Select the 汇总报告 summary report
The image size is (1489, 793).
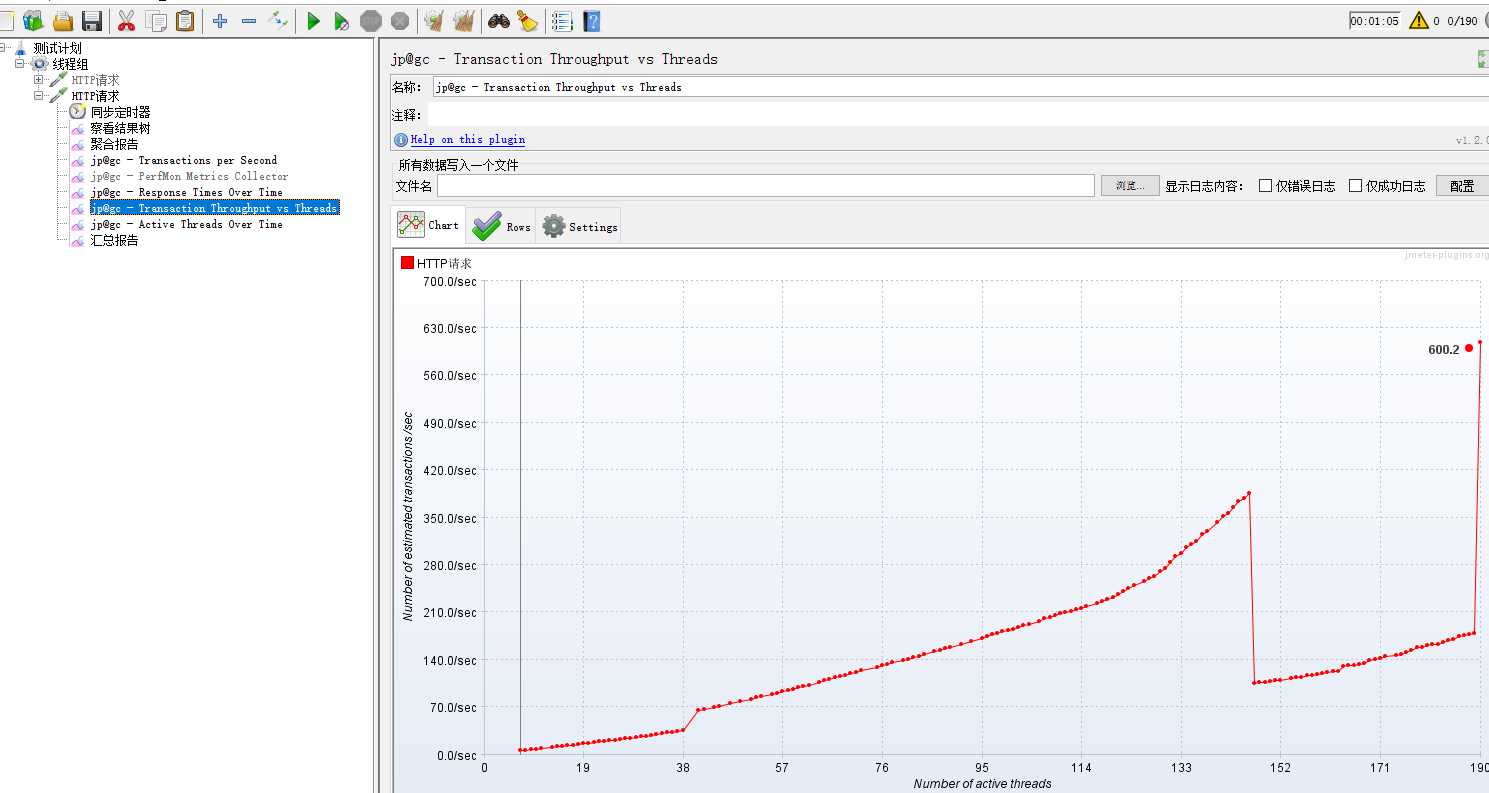[x=114, y=240]
